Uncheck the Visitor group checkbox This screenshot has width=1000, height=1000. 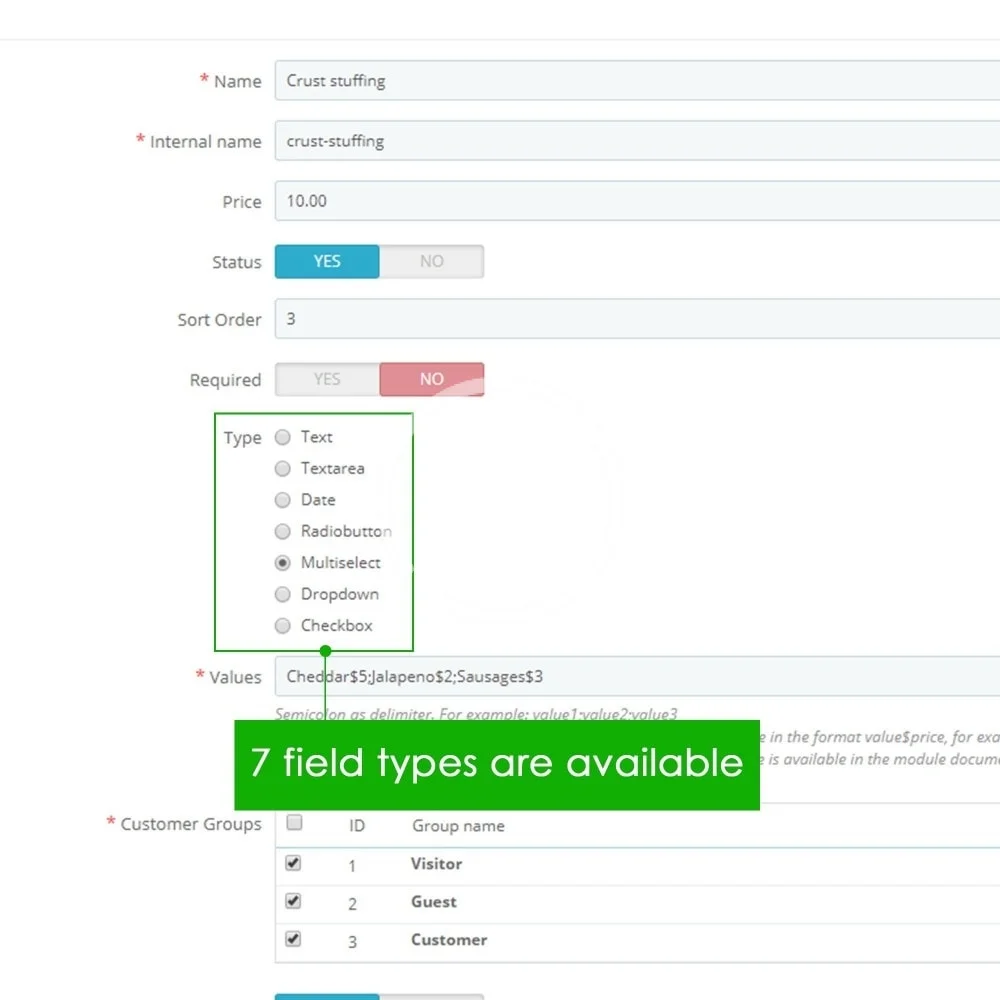[293, 863]
